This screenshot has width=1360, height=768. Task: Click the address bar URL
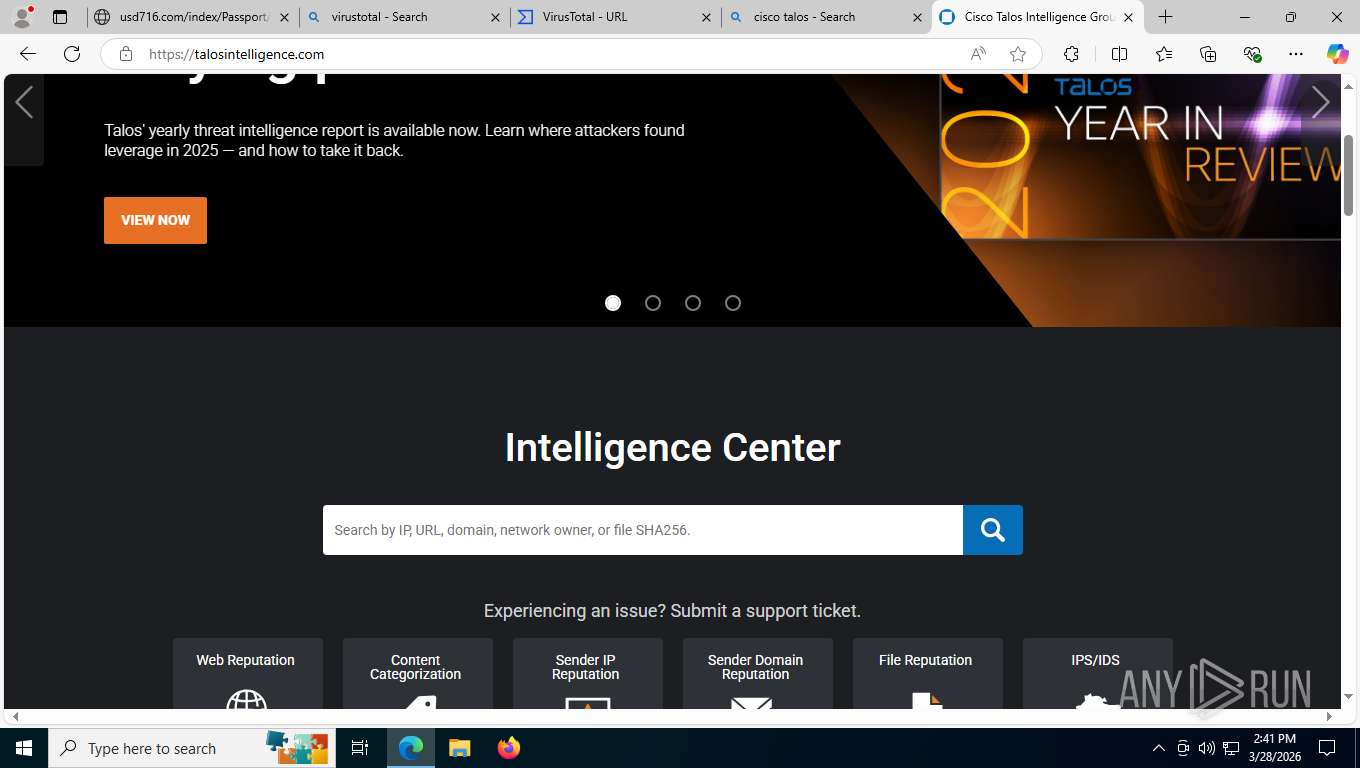click(237, 54)
